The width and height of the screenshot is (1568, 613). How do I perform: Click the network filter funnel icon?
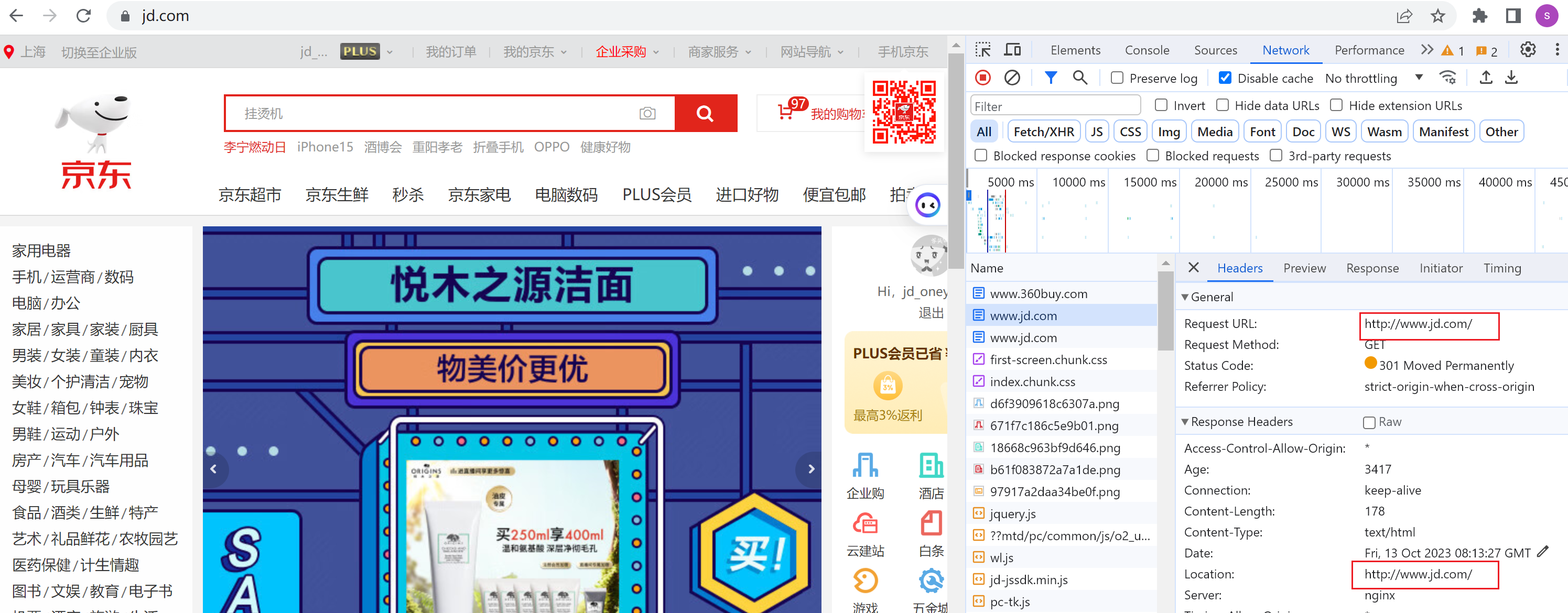pyautogui.click(x=1051, y=78)
